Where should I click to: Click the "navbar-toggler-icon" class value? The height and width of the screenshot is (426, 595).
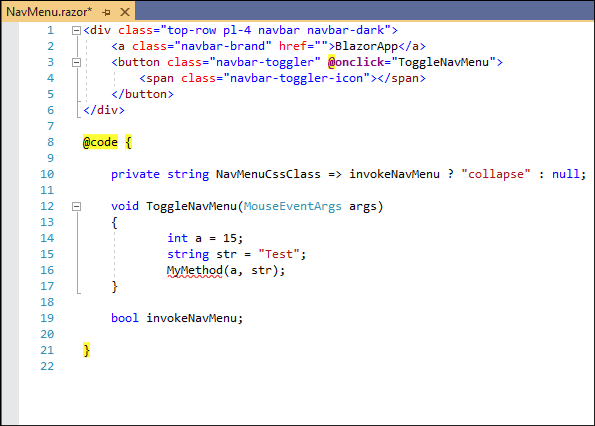point(297,78)
